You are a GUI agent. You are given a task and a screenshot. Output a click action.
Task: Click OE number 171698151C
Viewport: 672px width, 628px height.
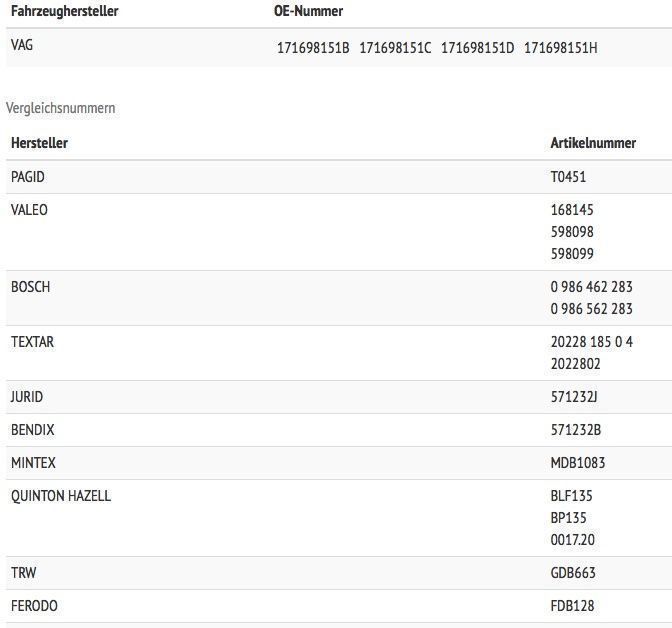click(x=395, y=48)
